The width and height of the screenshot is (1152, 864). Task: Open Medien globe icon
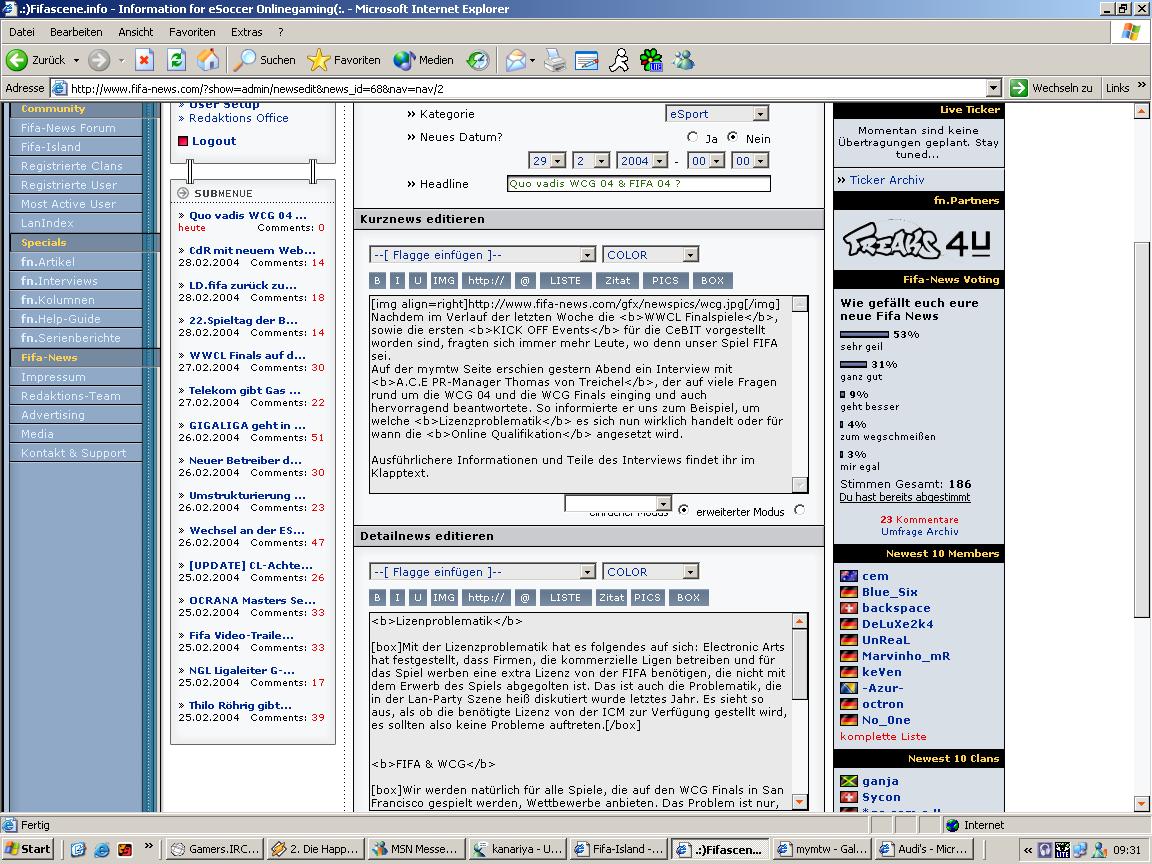pos(404,60)
